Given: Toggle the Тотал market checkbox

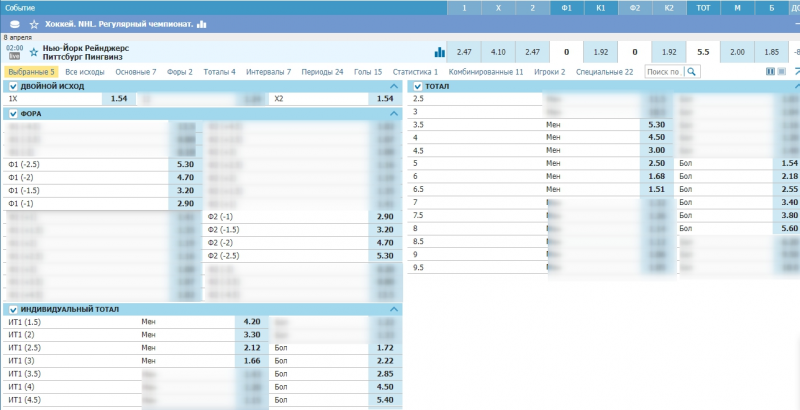Looking at the screenshot, I should tap(419, 87).
